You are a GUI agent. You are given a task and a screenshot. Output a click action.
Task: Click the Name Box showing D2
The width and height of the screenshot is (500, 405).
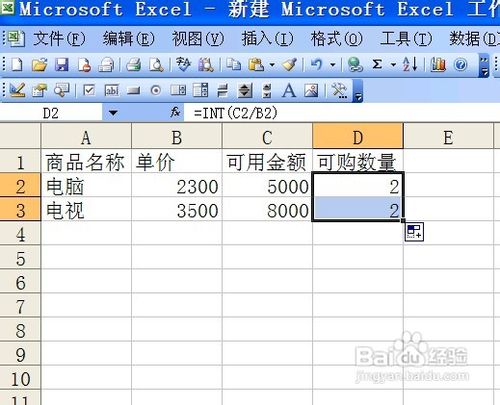[x=51, y=113]
